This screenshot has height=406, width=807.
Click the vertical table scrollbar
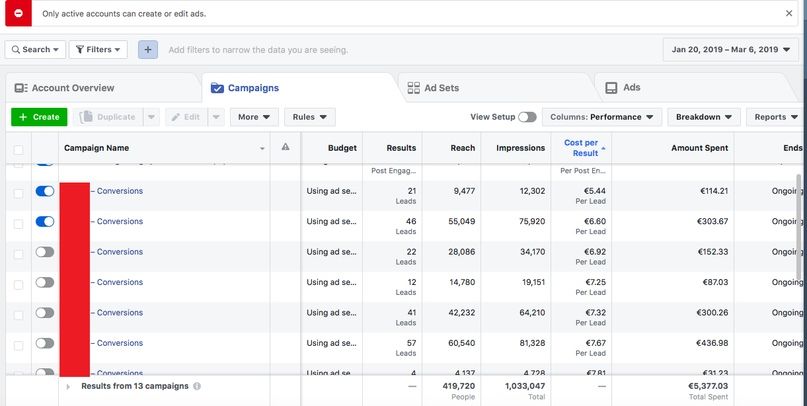(x=799, y=226)
